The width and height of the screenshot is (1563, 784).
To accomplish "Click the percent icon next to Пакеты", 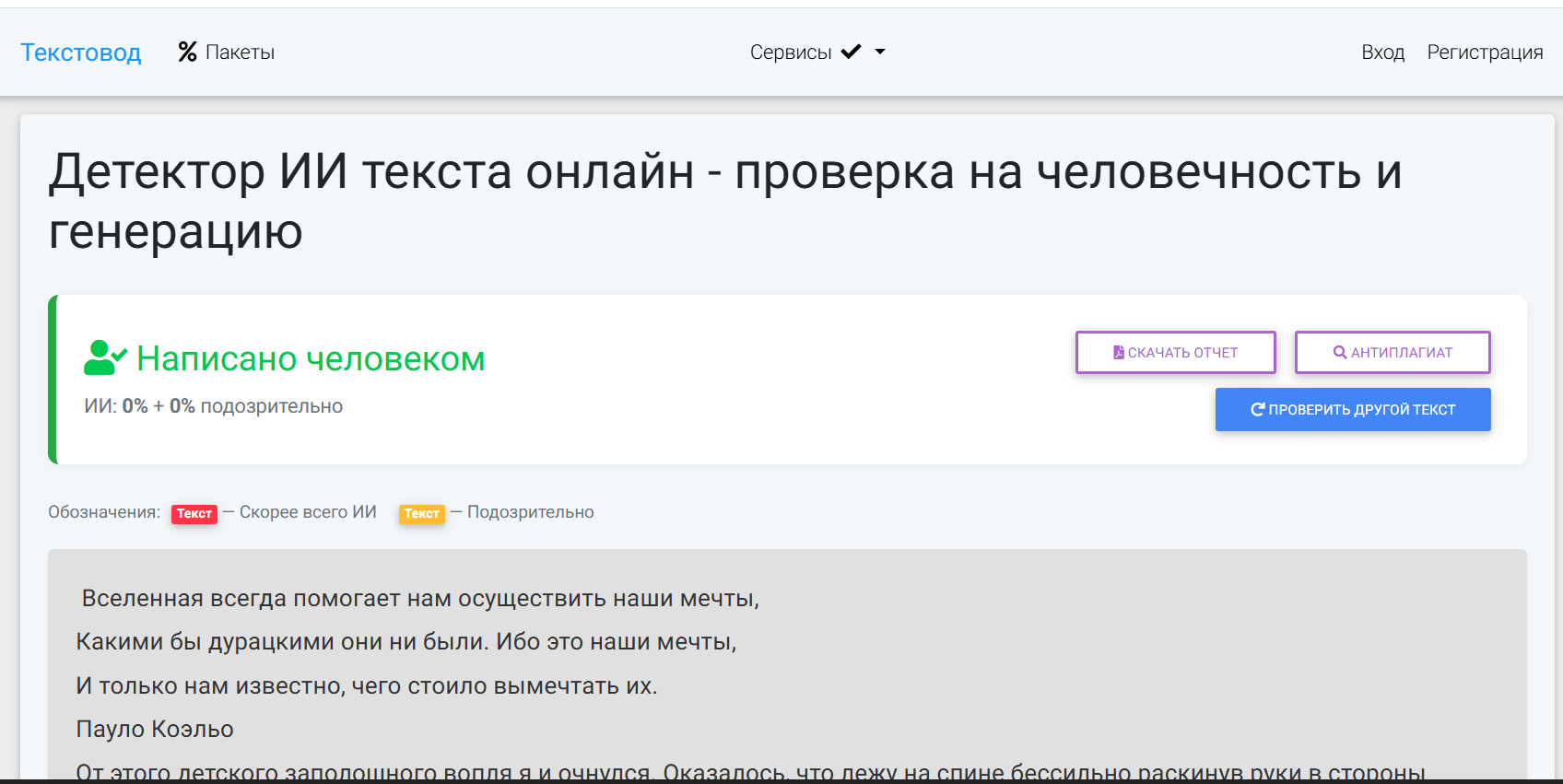I will [188, 53].
